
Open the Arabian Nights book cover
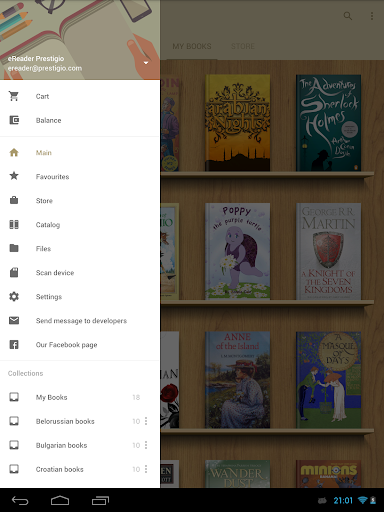(x=237, y=123)
